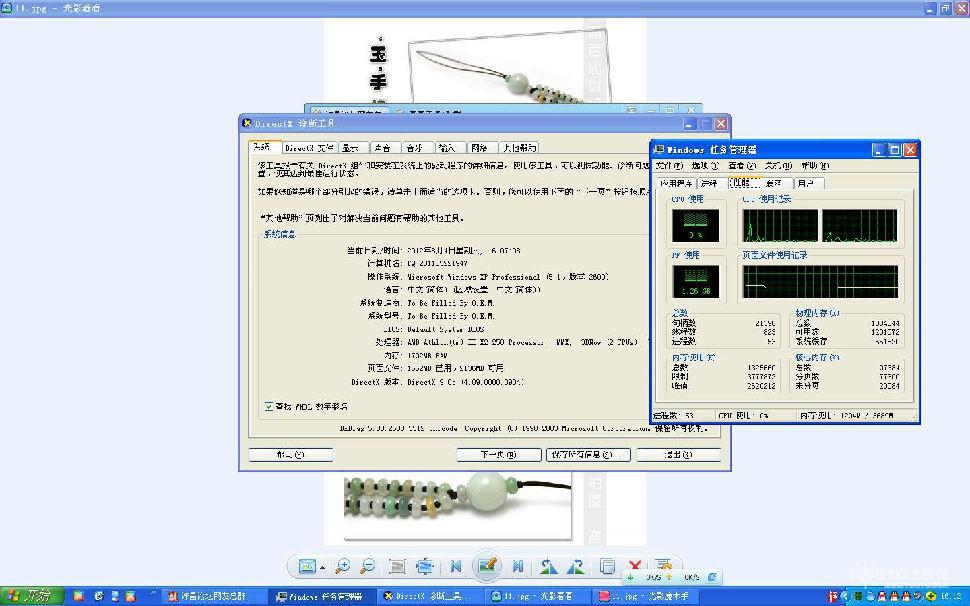This screenshot has height=606, width=970.
Task: Open the image edit tool
Action: (487, 565)
